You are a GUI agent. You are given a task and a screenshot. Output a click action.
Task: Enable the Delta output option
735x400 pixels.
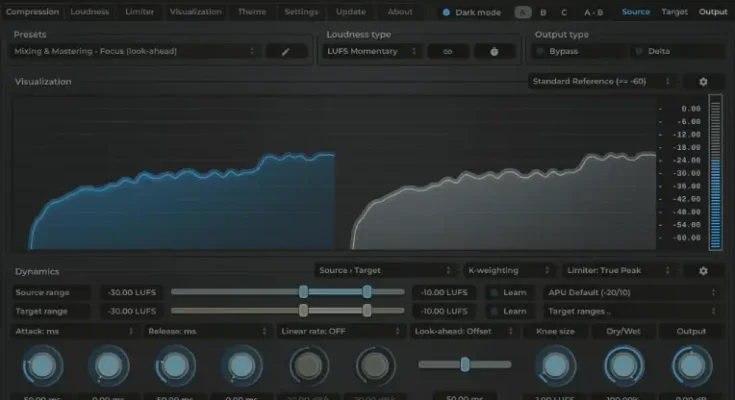point(638,51)
